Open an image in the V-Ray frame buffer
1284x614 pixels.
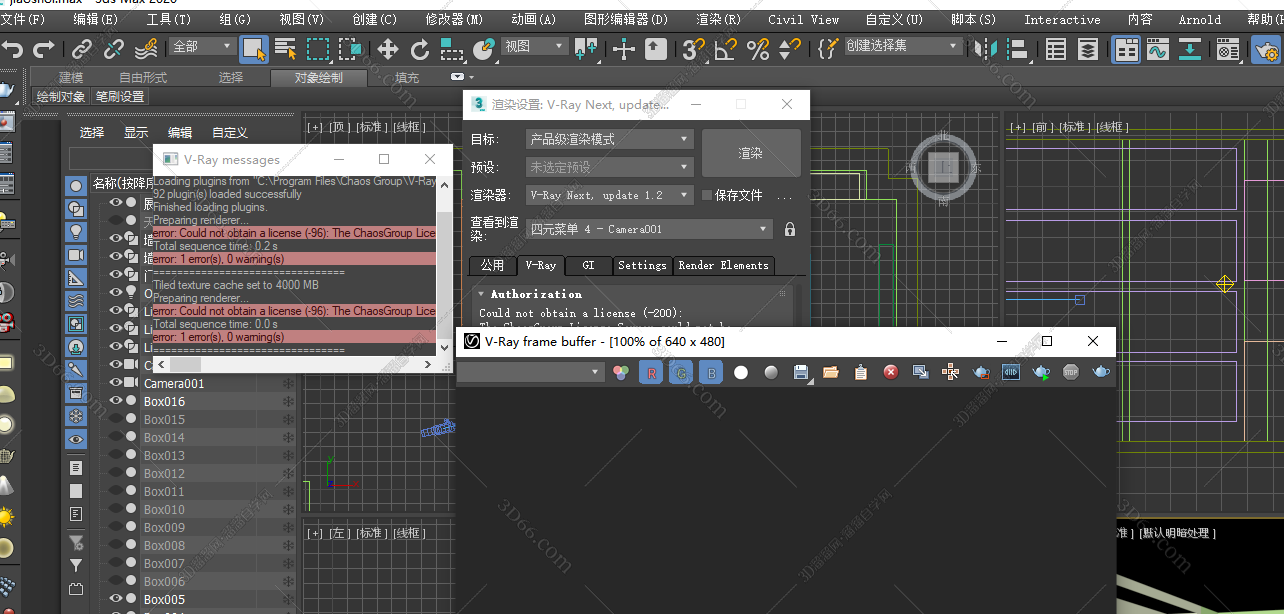[x=831, y=372]
